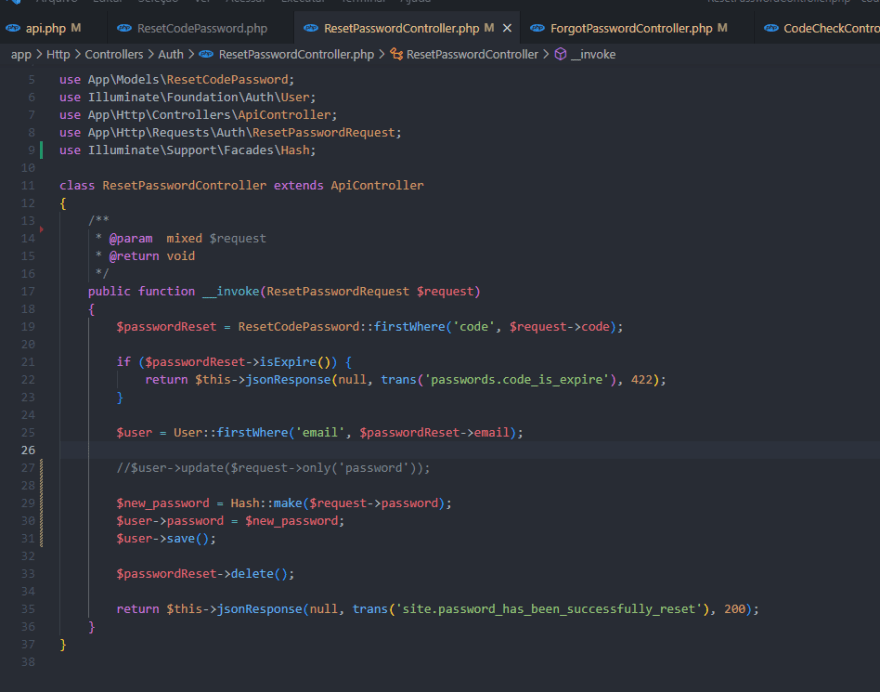This screenshot has height=692, width=880.
Task: Open the ResetCodePassword.php tab
Action: [x=202, y=28]
